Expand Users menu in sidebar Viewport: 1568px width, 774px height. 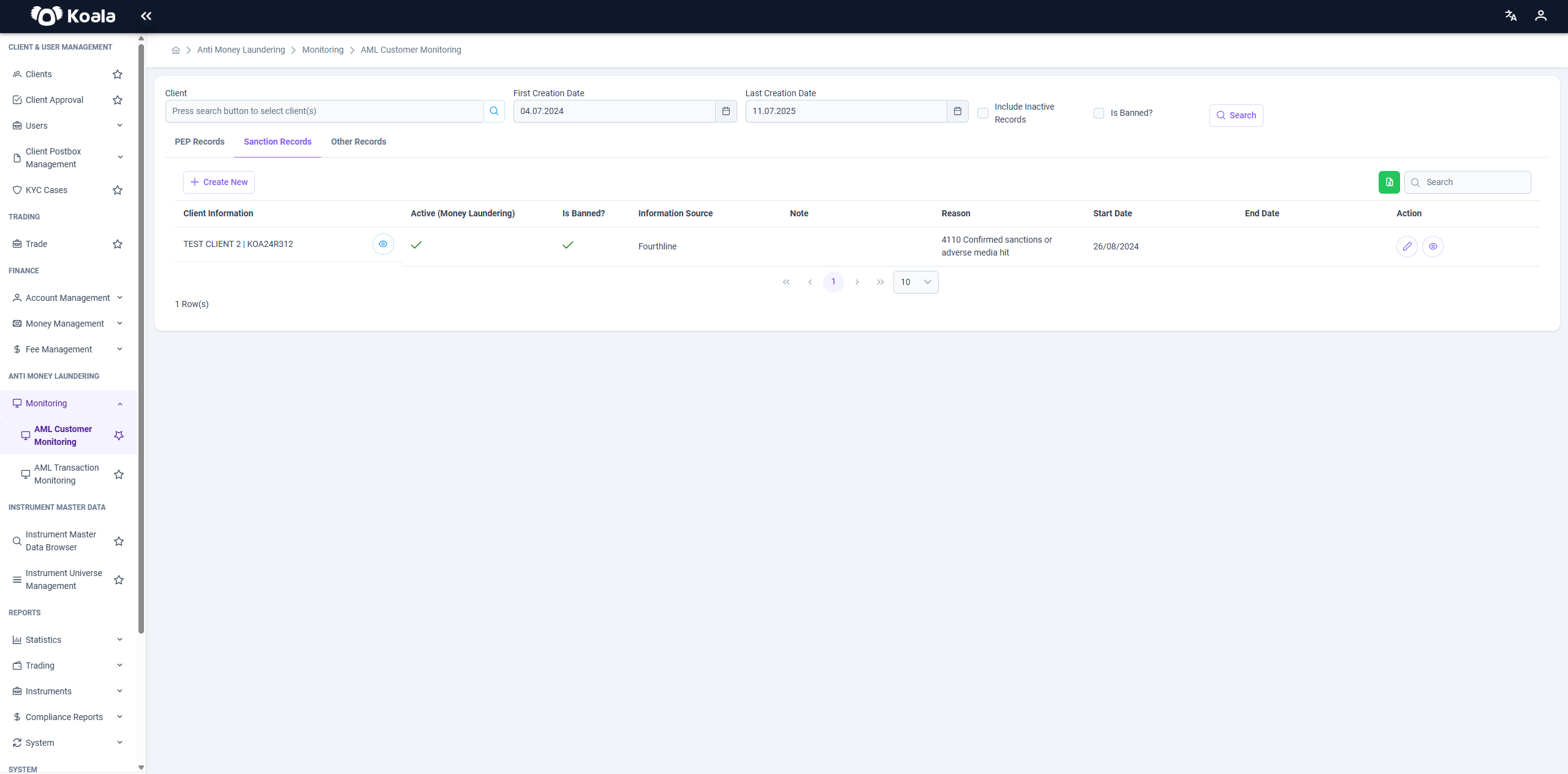[67, 126]
